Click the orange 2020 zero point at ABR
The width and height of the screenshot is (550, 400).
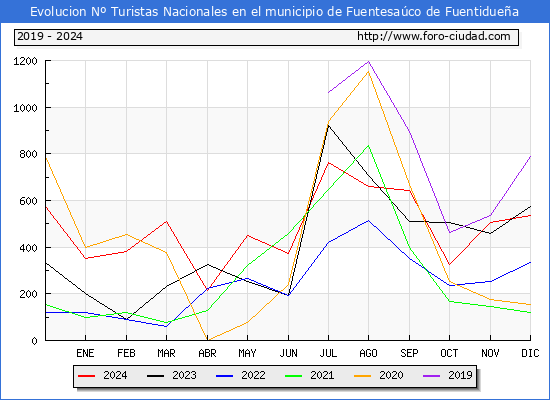pos(207,340)
